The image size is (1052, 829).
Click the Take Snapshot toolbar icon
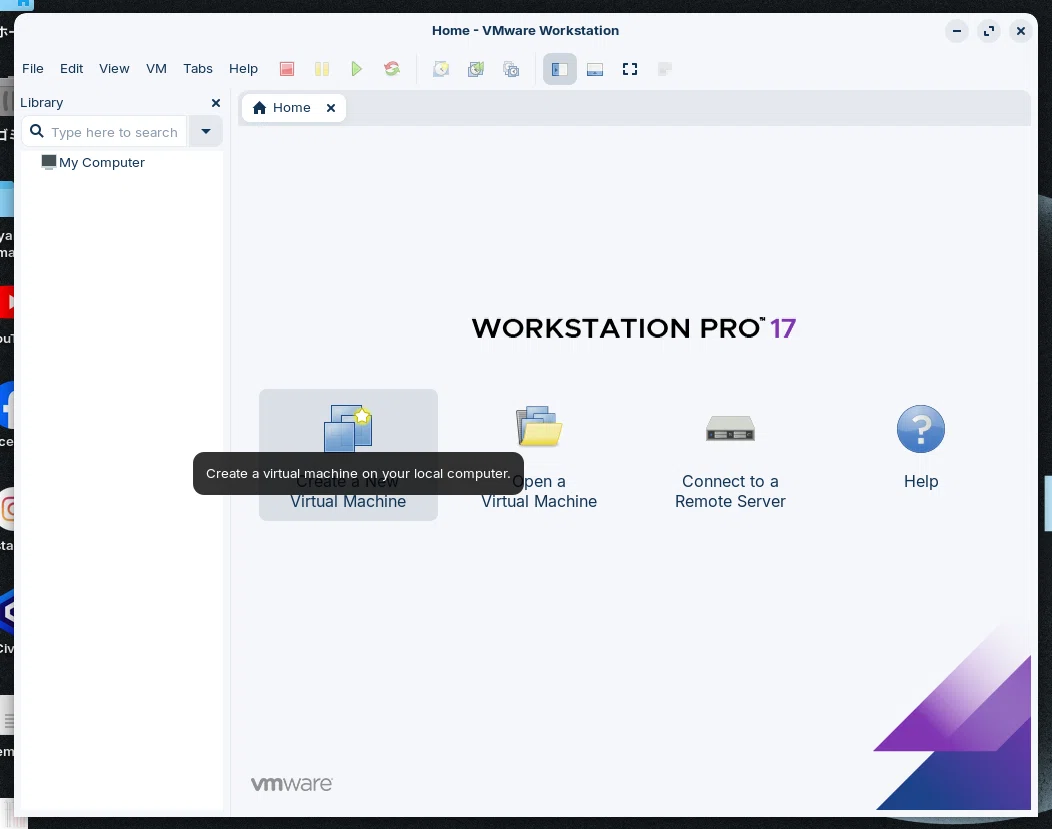click(441, 69)
